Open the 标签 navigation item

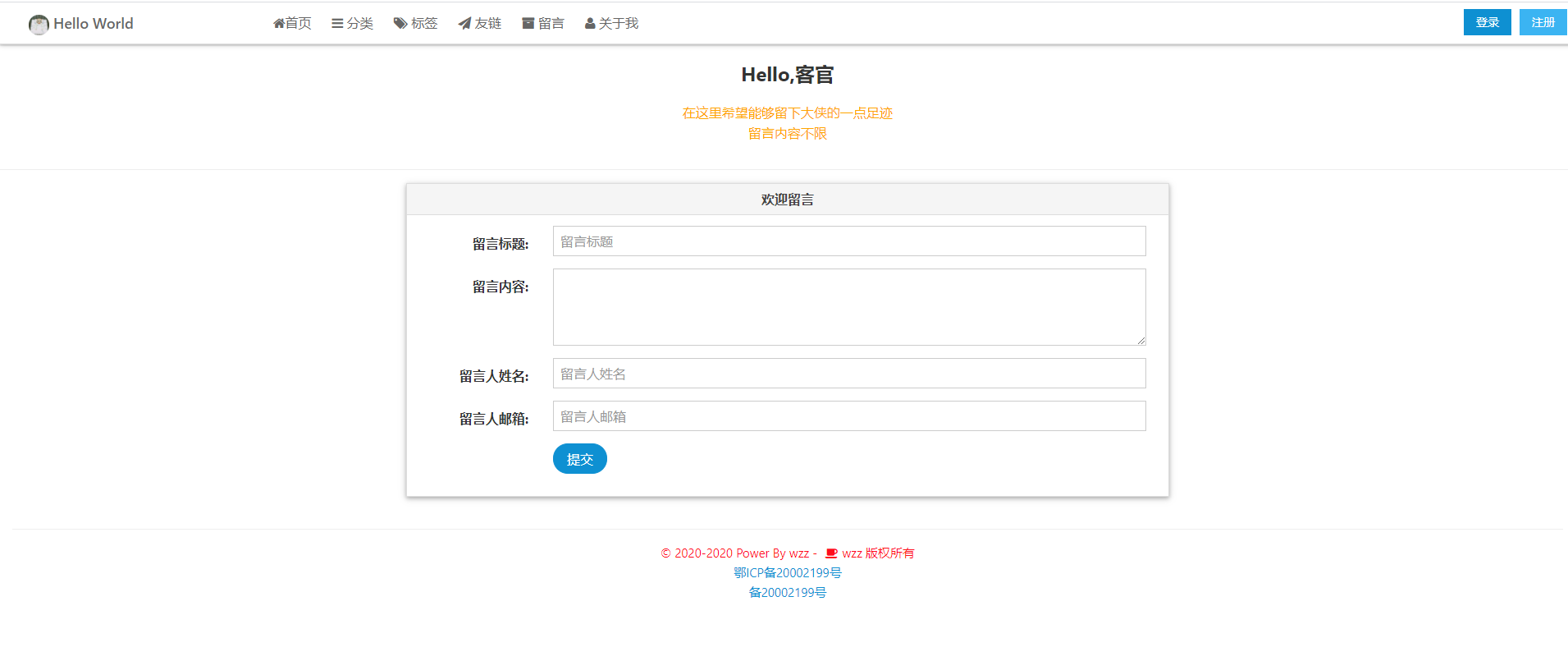(x=415, y=23)
